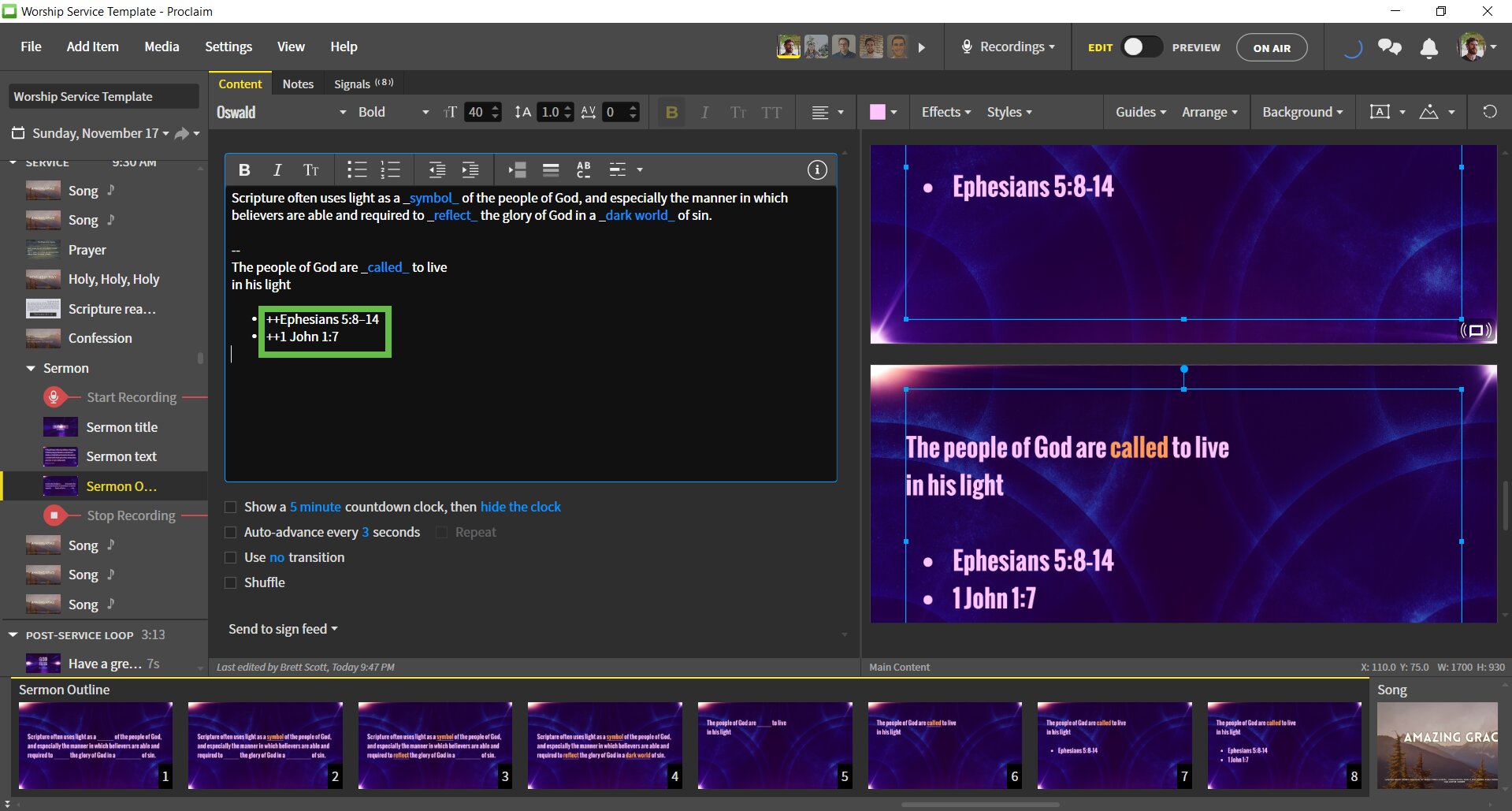This screenshot has width=1512, height=811.
Task: Toggle italic in text editor toolbar
Action: click(277, 169)
